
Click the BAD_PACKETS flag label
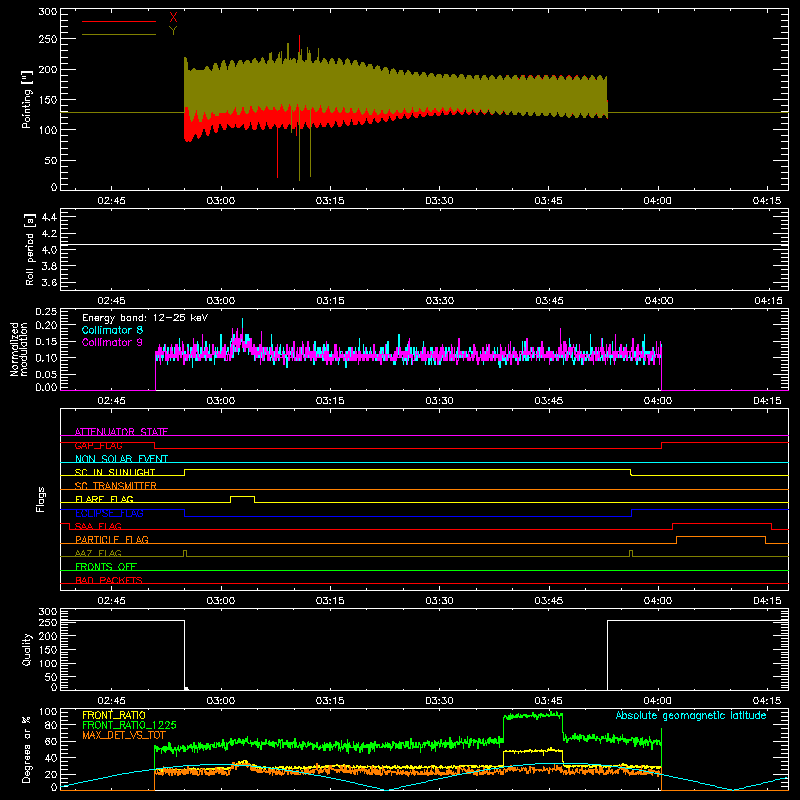(109, 580)
